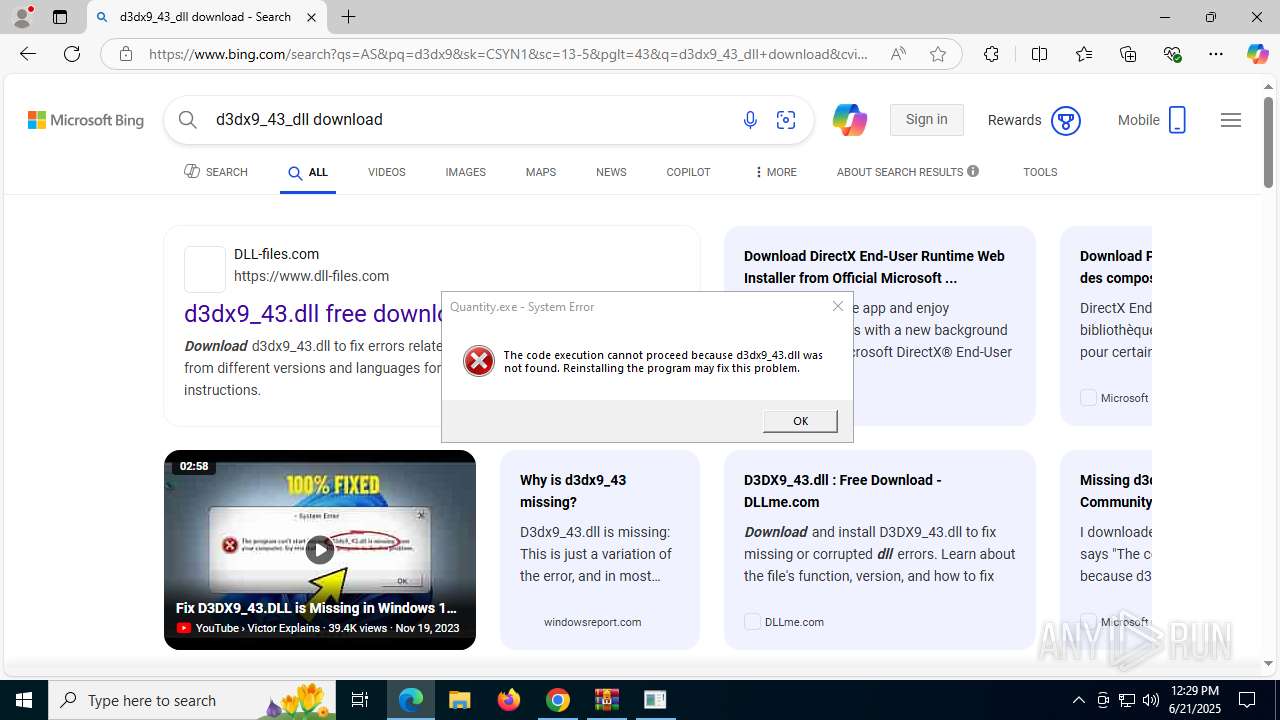Open d3dx9_43.dll free download result
The height and width of the screenshot is (720, 1280).
pyautogui.click(x=313, y=313)
